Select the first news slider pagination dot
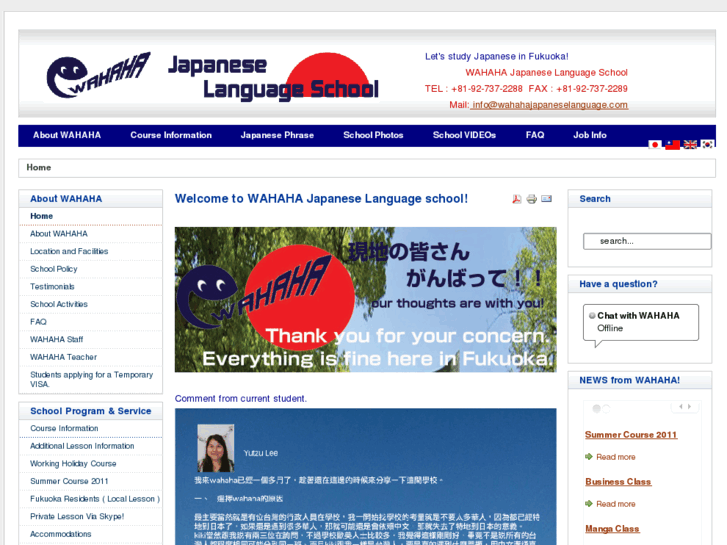 point(597,409)
